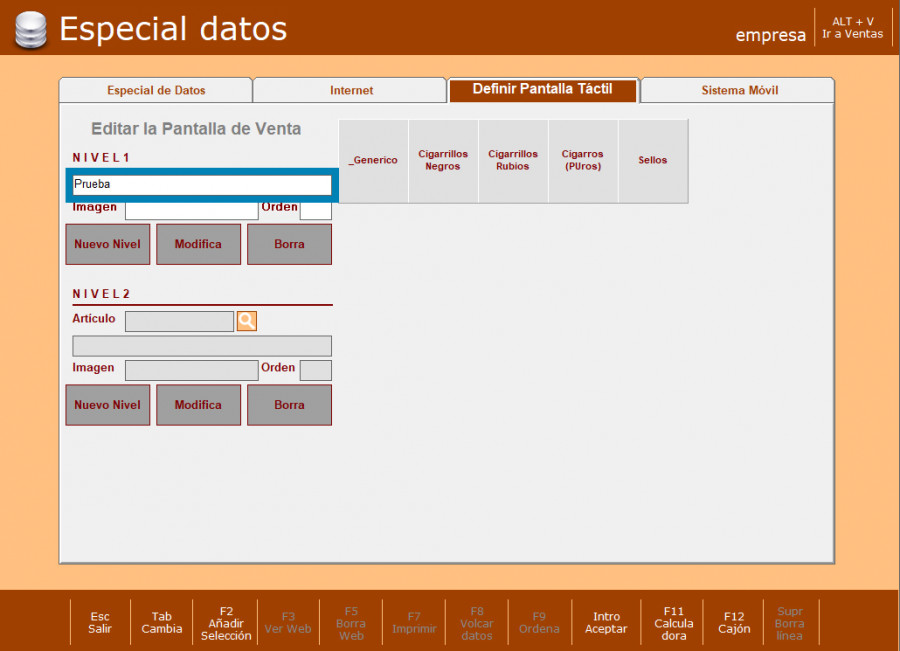The image size is (900, 651).
Task: Click the Cigarros (Puros) tile
Action: [x=583, y=161]
